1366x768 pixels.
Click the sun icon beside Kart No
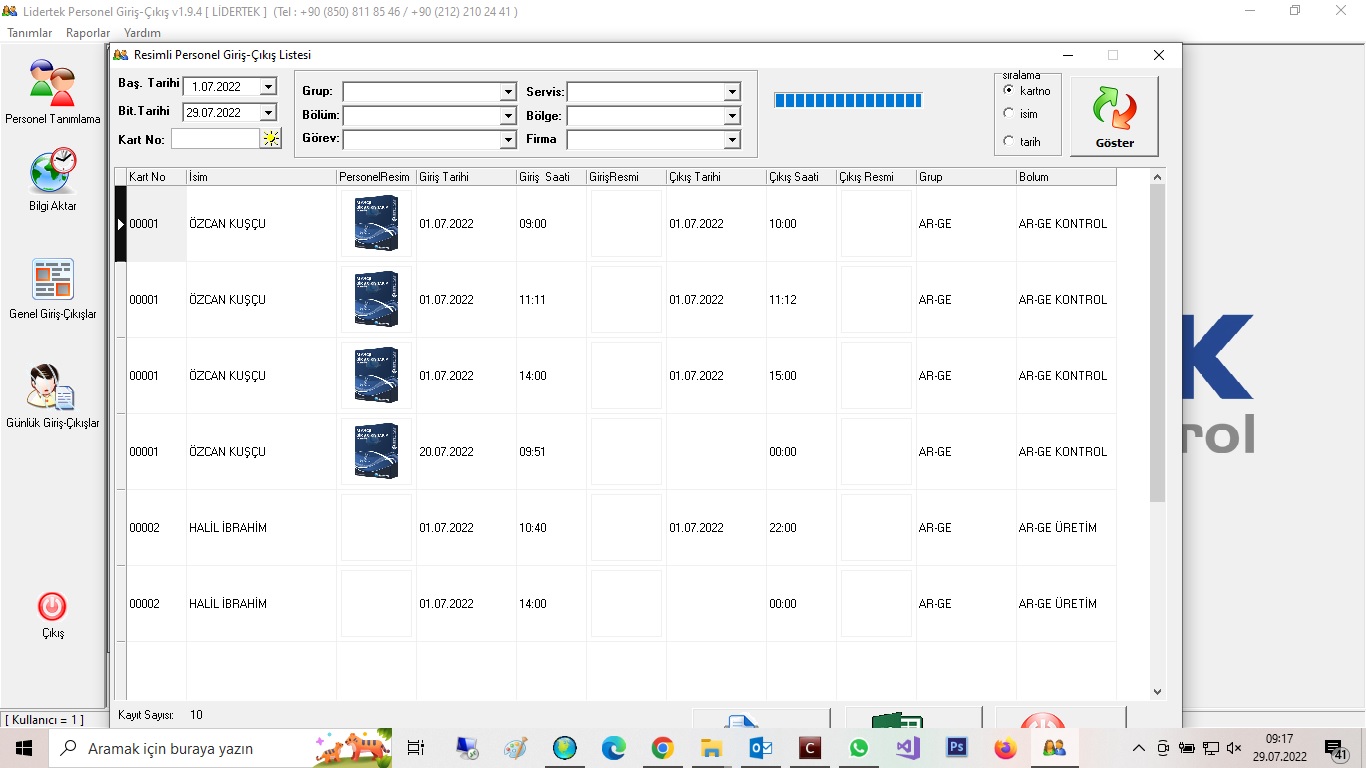tap(271, 139)
